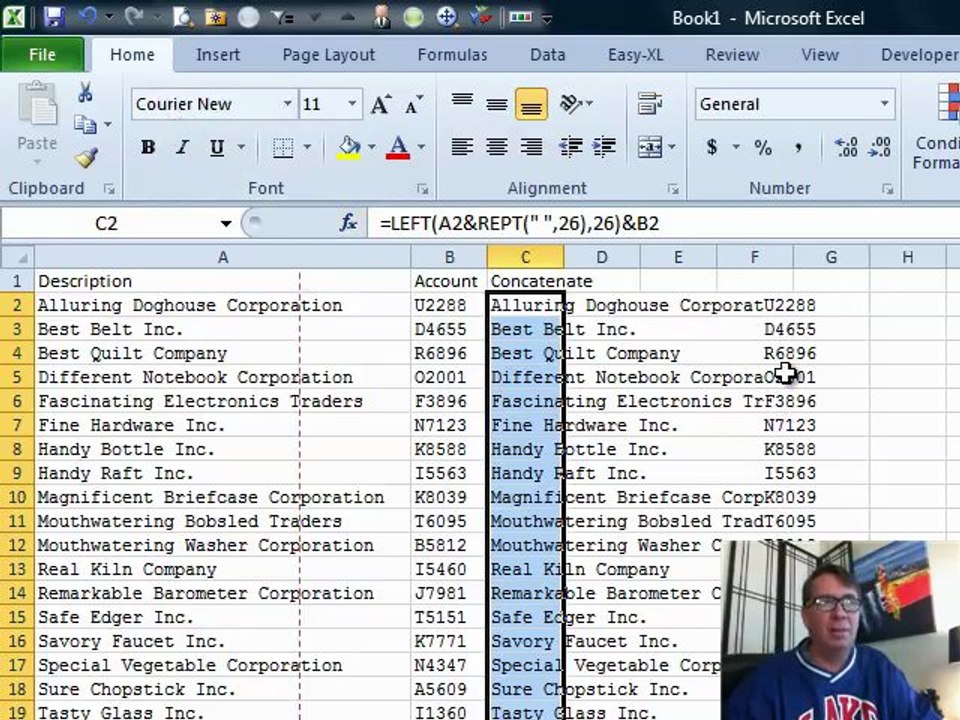Viewport: 960px width, 720px height.
Task: Select the Format Painter brush
Action: coord(86,157)
